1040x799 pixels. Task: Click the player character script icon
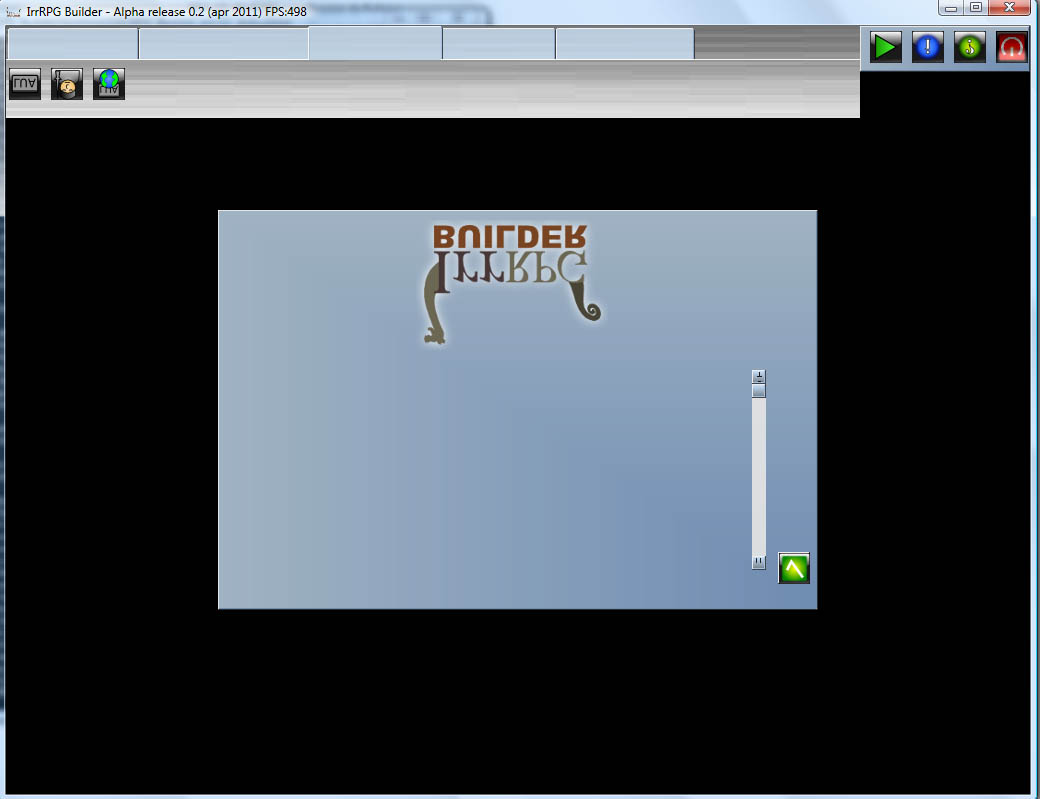pos(67,85)
